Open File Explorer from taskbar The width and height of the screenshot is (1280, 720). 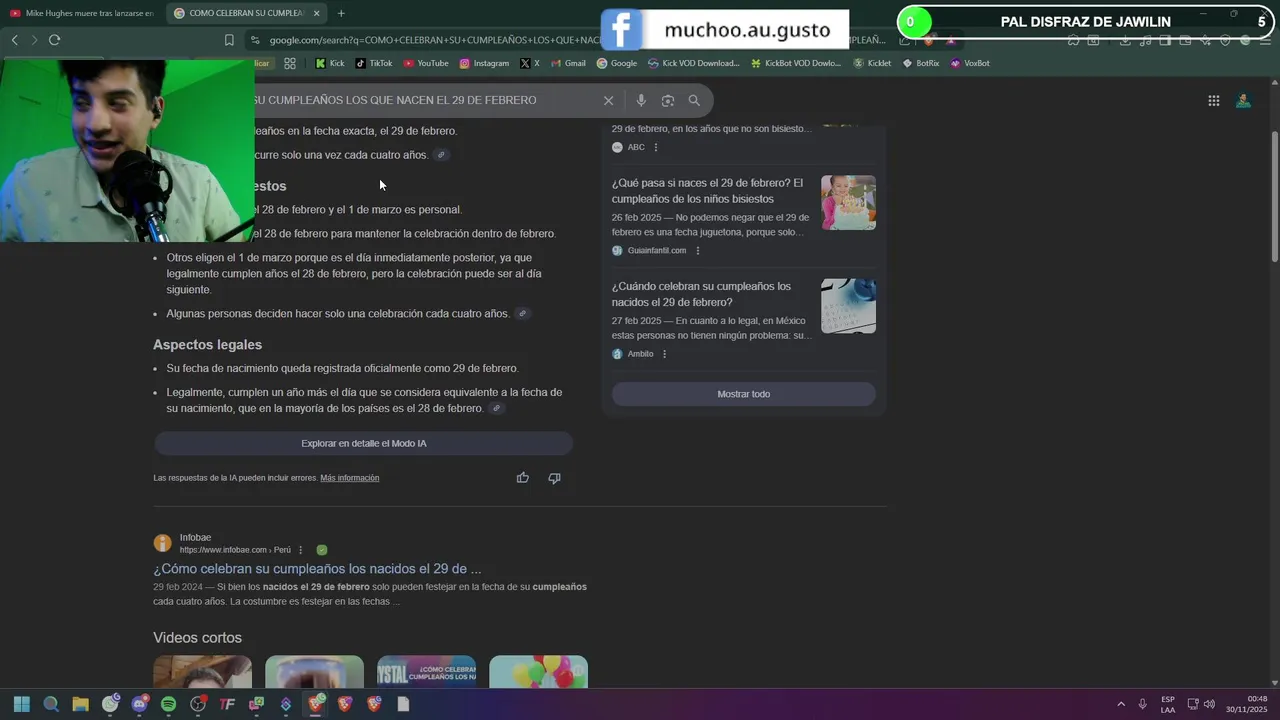pyautogui.click(x=80, y=704)
